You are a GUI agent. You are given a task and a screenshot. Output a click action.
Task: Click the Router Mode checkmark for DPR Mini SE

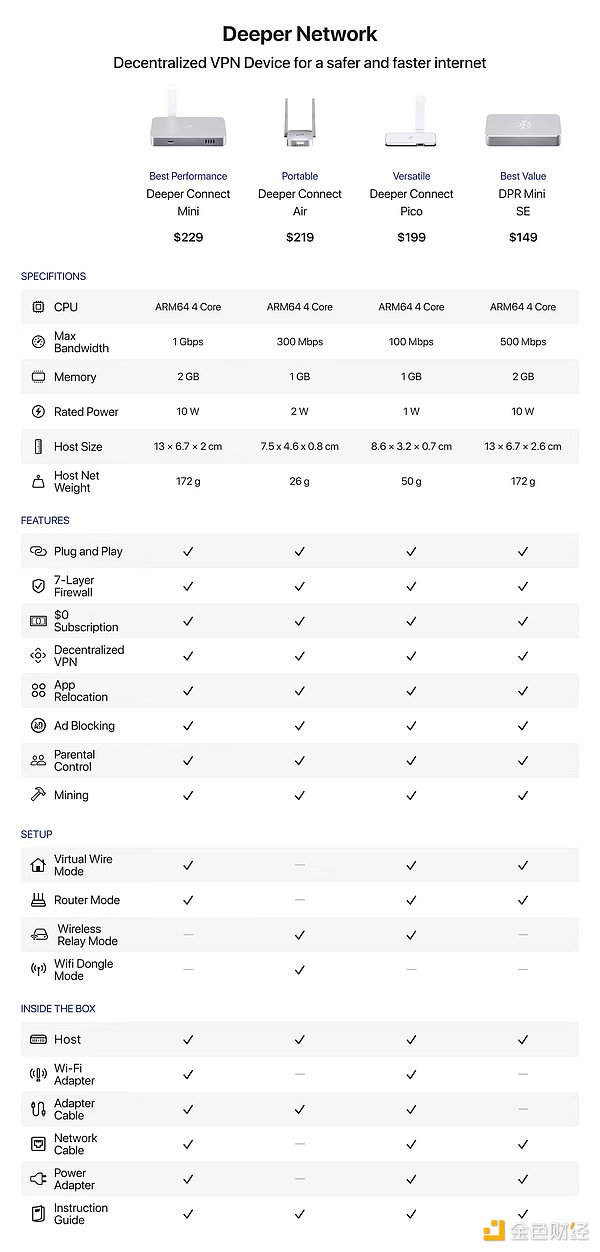523,900
